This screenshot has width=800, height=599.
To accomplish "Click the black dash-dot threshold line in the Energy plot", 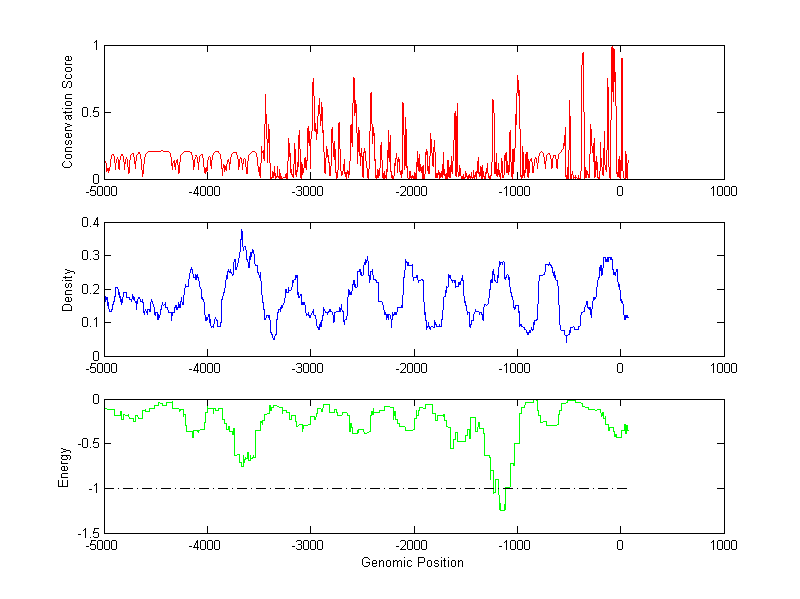I will tap(300, 488).
